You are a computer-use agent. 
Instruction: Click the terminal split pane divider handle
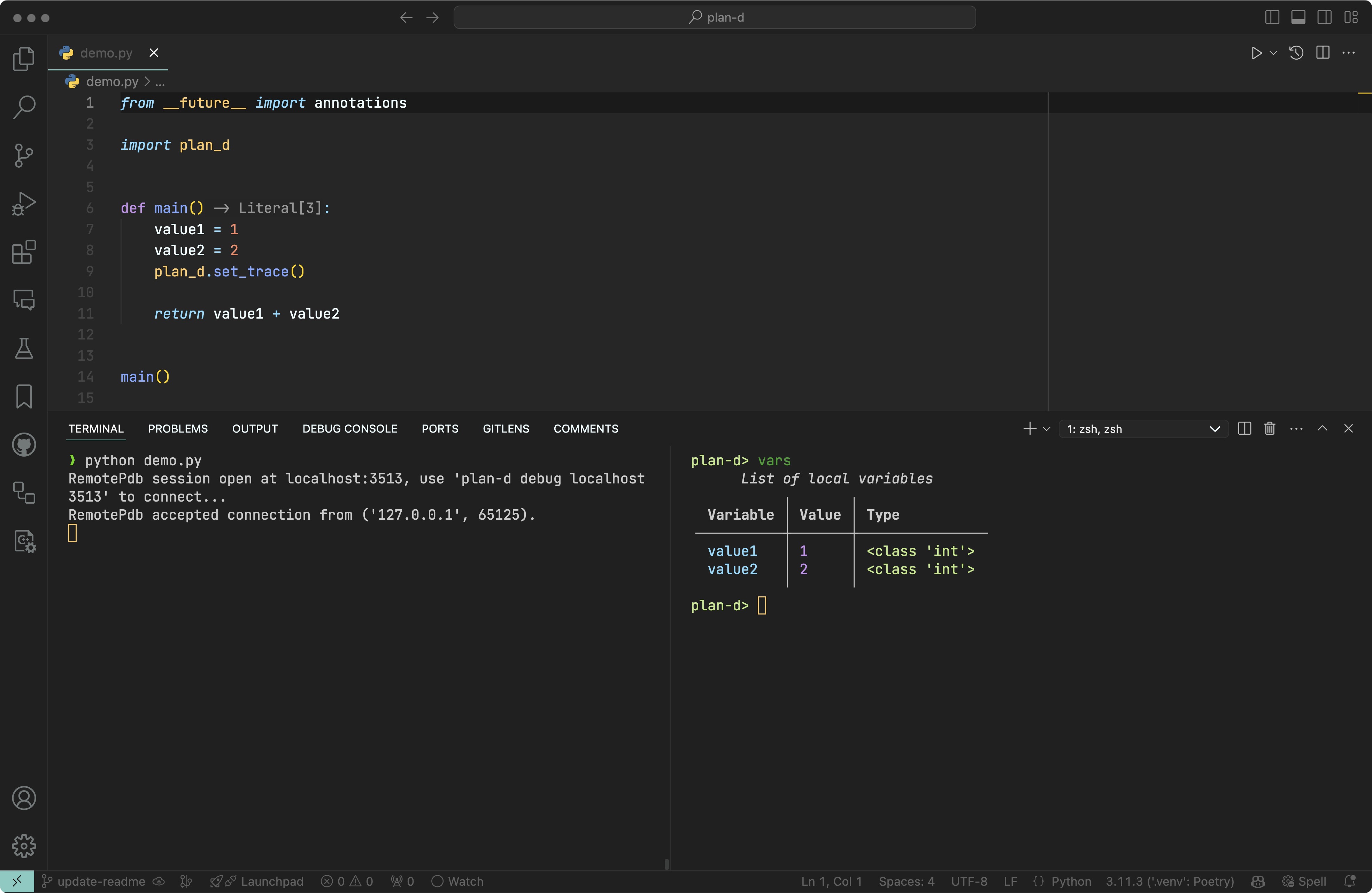pos(667,864)
